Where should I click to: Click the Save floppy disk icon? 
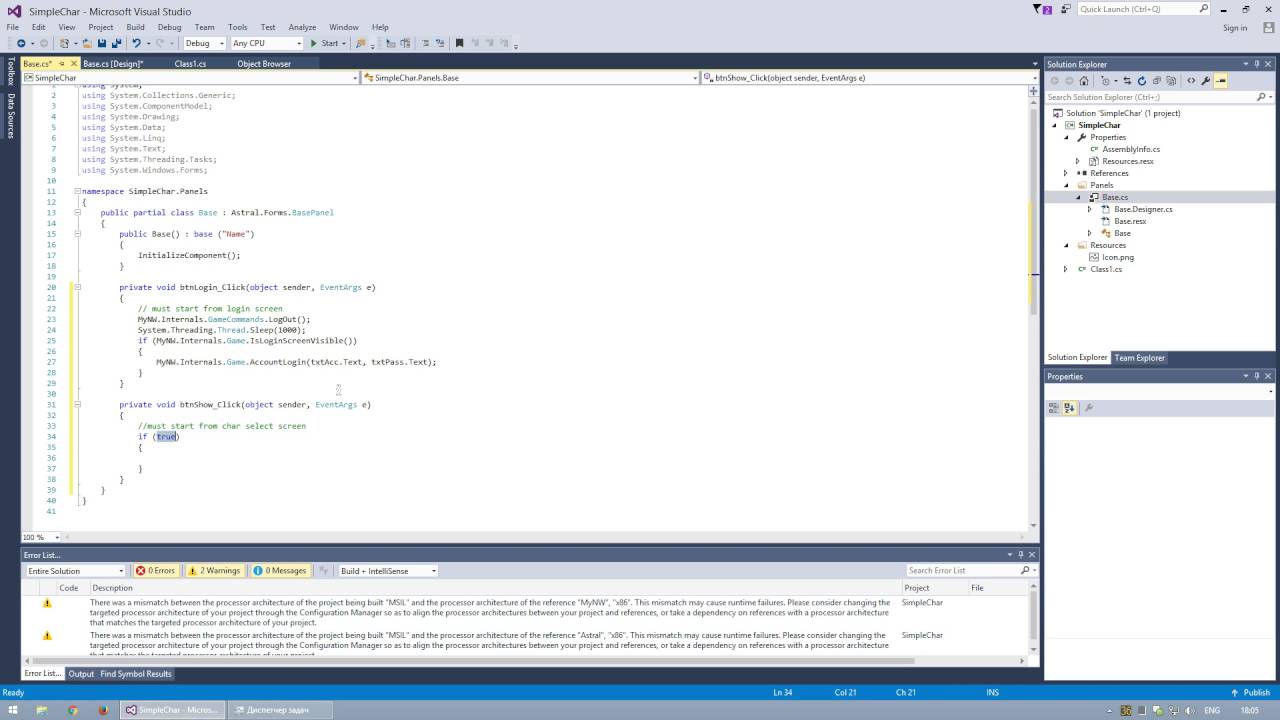[x=102, y=43]
